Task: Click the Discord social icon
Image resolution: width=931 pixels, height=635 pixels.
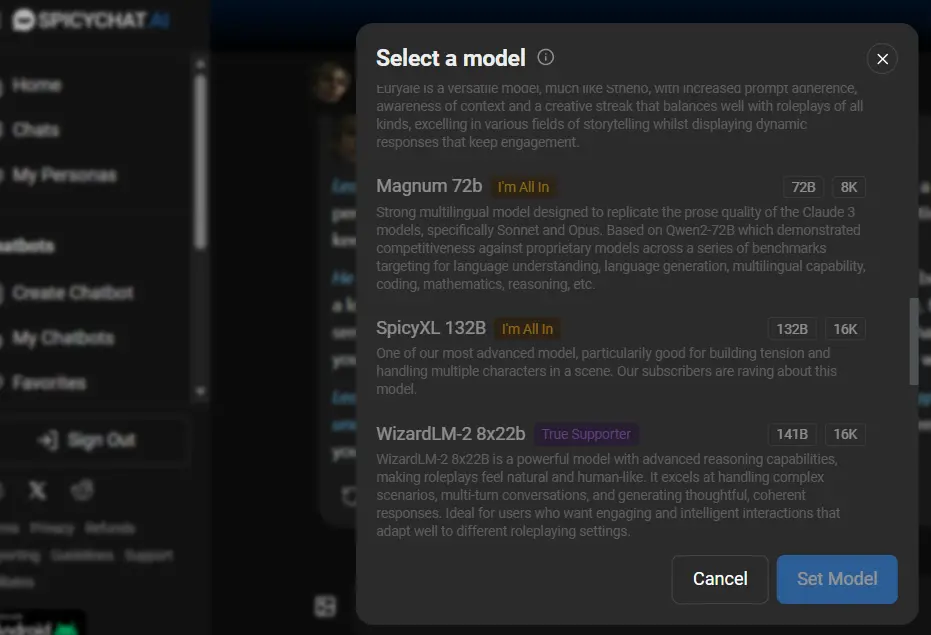Action: tap(83, 490)
